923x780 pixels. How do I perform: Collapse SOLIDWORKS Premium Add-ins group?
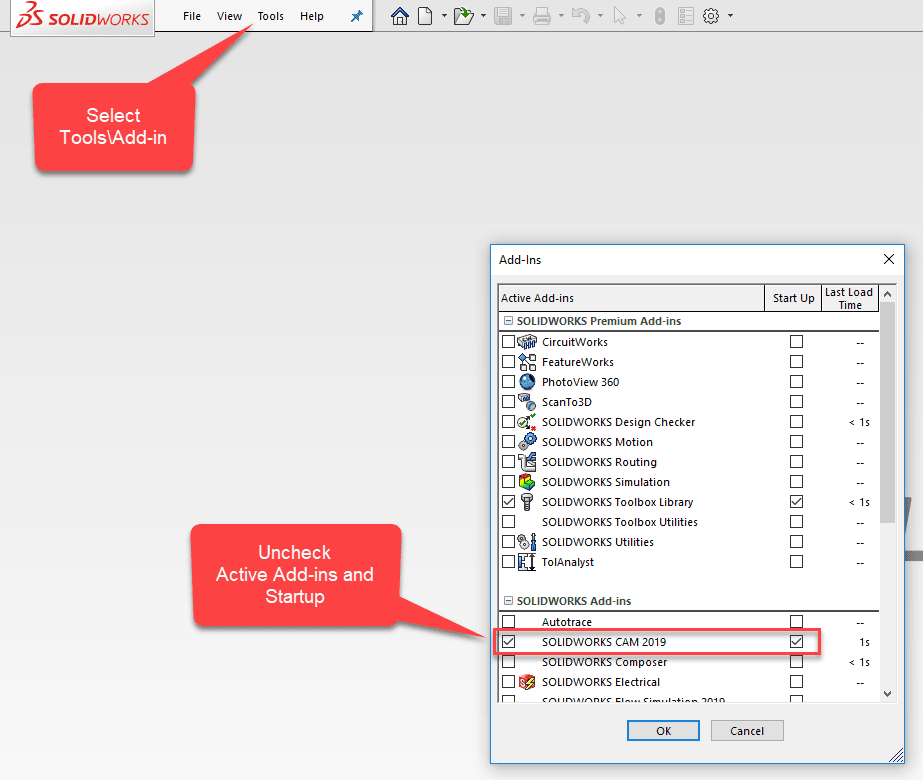click(x=509, y=321)
